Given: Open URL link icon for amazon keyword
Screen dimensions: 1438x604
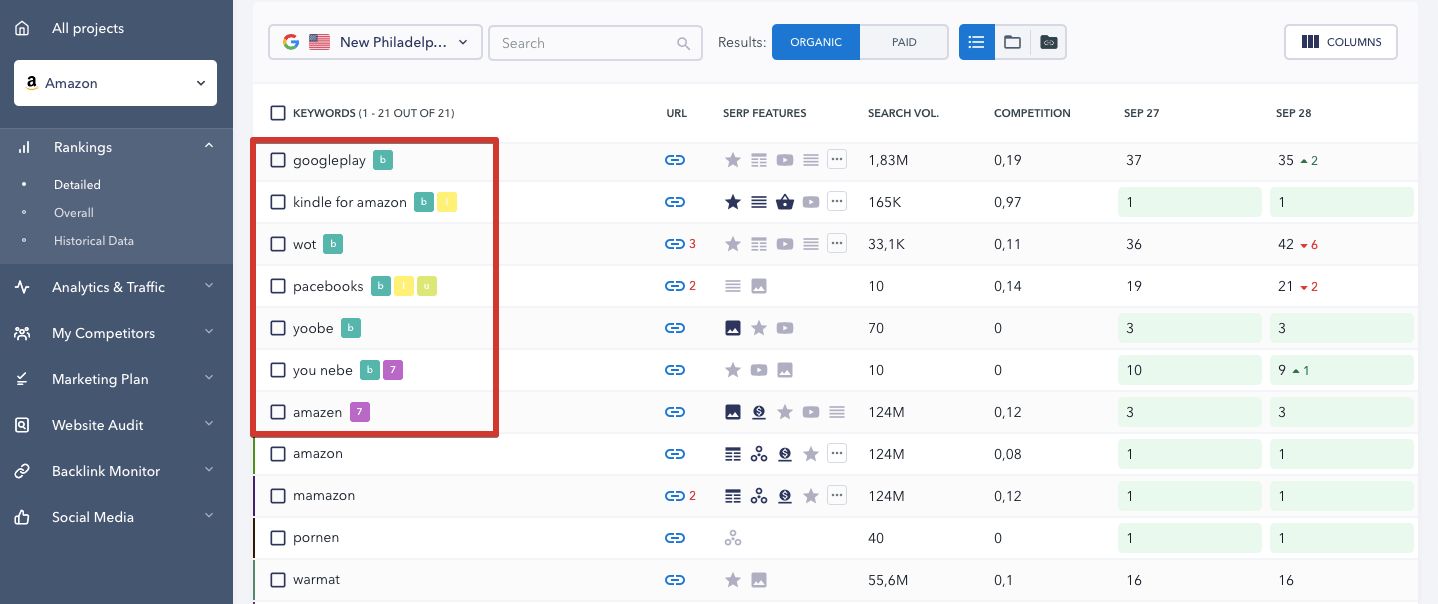Looking at the screenshot, I should [675, 454].
